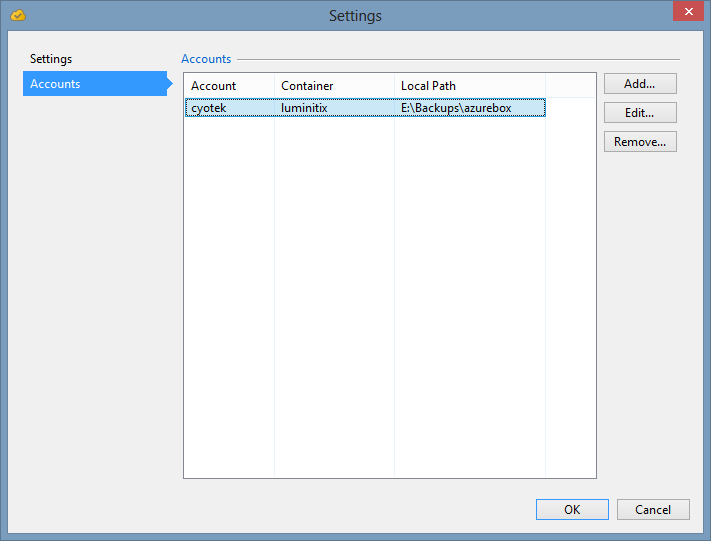This screenshot has height=541, width=711.
Task: Select the E:\Backups\azurebox path cell
Action: tap(470, 108)
